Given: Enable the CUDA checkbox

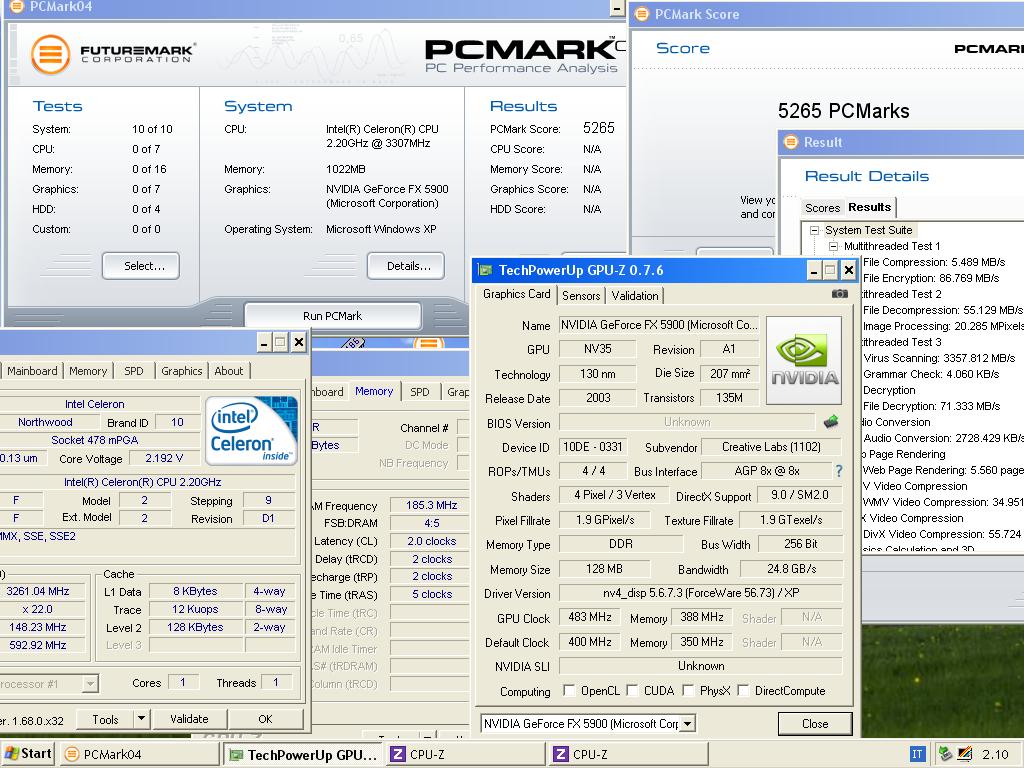Looking at the screenshot, I should (632, 690).
